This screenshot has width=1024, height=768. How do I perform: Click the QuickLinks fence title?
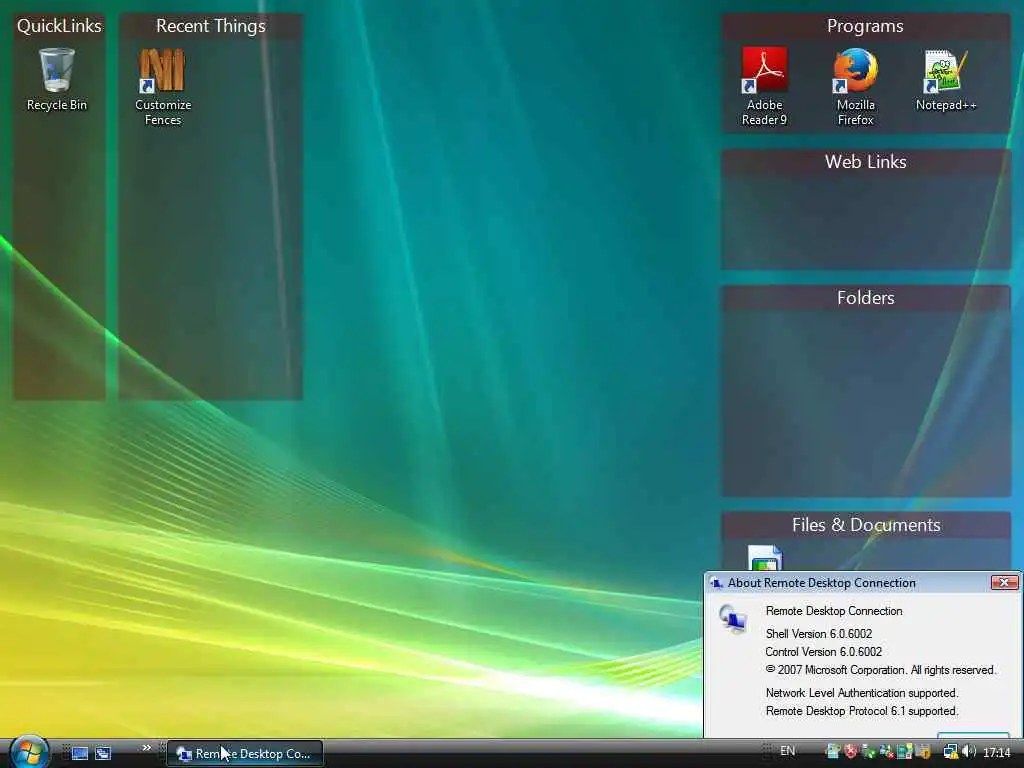coord(59,25)
